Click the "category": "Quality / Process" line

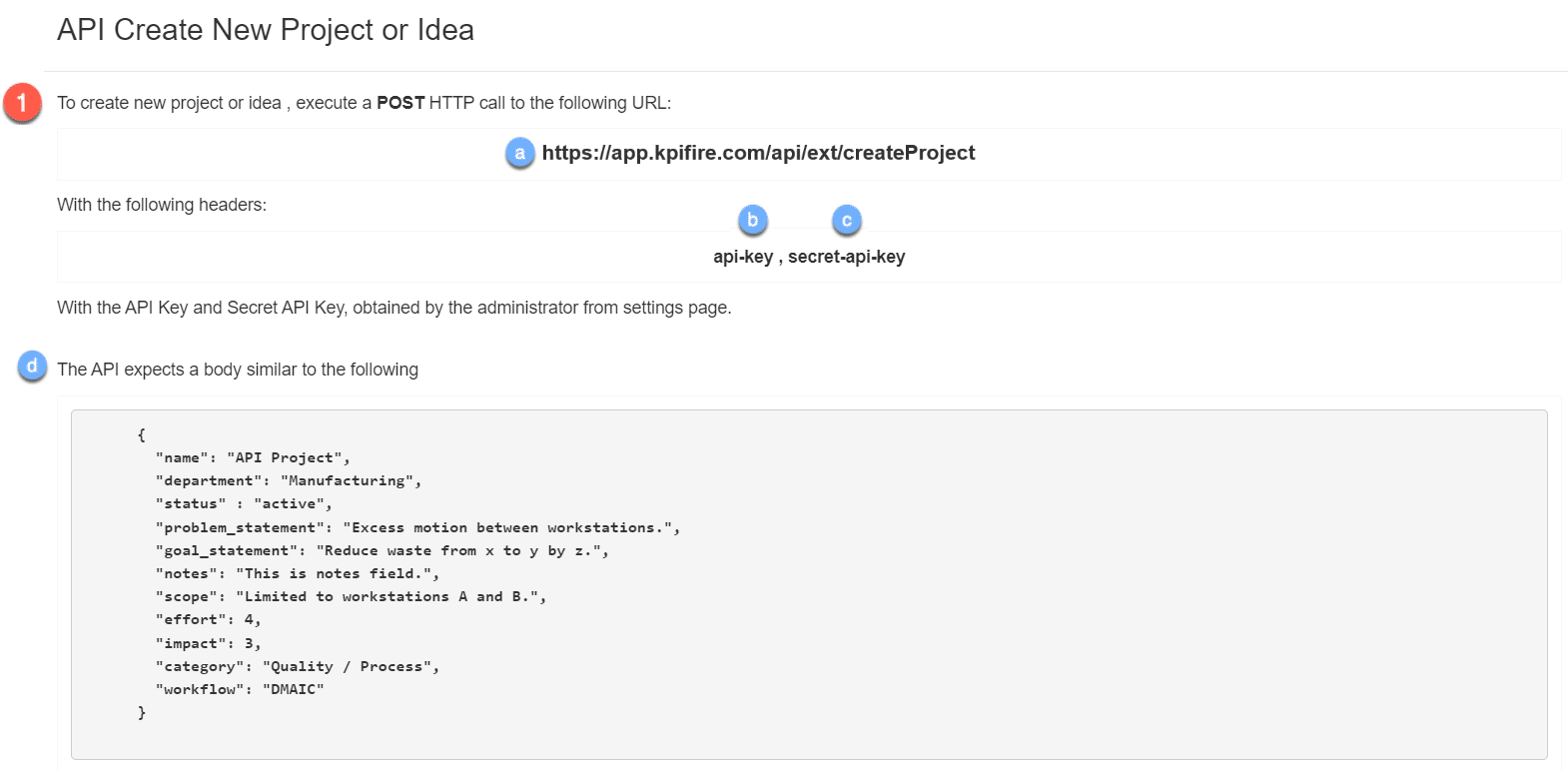coord(297,666)
